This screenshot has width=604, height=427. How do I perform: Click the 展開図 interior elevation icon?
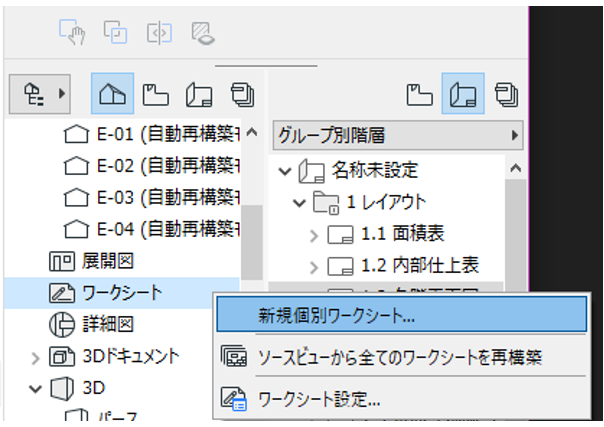click(x=62, y=262)
